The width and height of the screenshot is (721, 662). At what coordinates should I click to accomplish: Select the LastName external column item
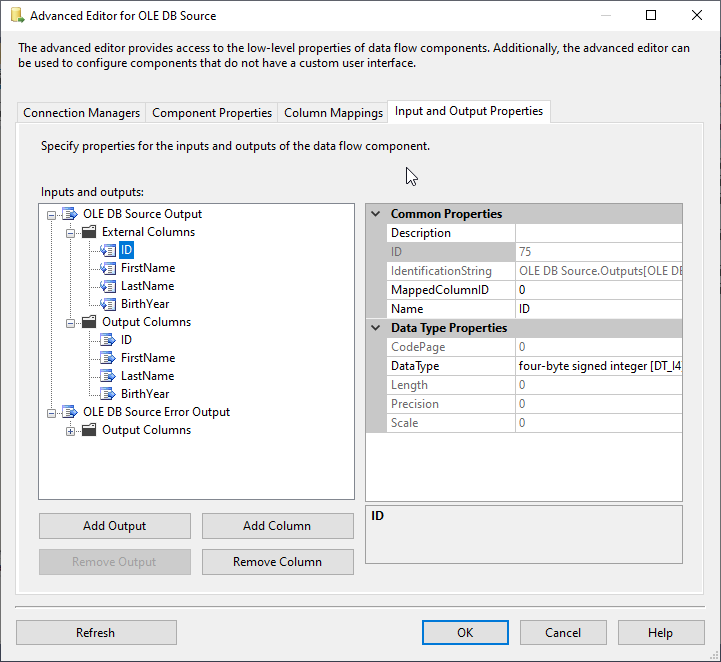147,286
